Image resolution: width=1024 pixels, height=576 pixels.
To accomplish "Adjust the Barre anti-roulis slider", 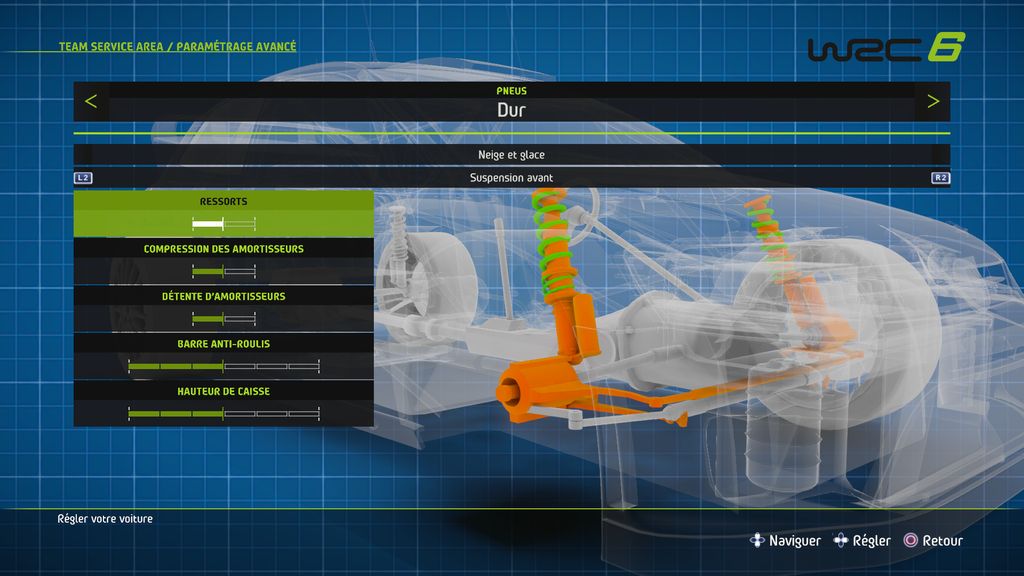I will (223, 366).
